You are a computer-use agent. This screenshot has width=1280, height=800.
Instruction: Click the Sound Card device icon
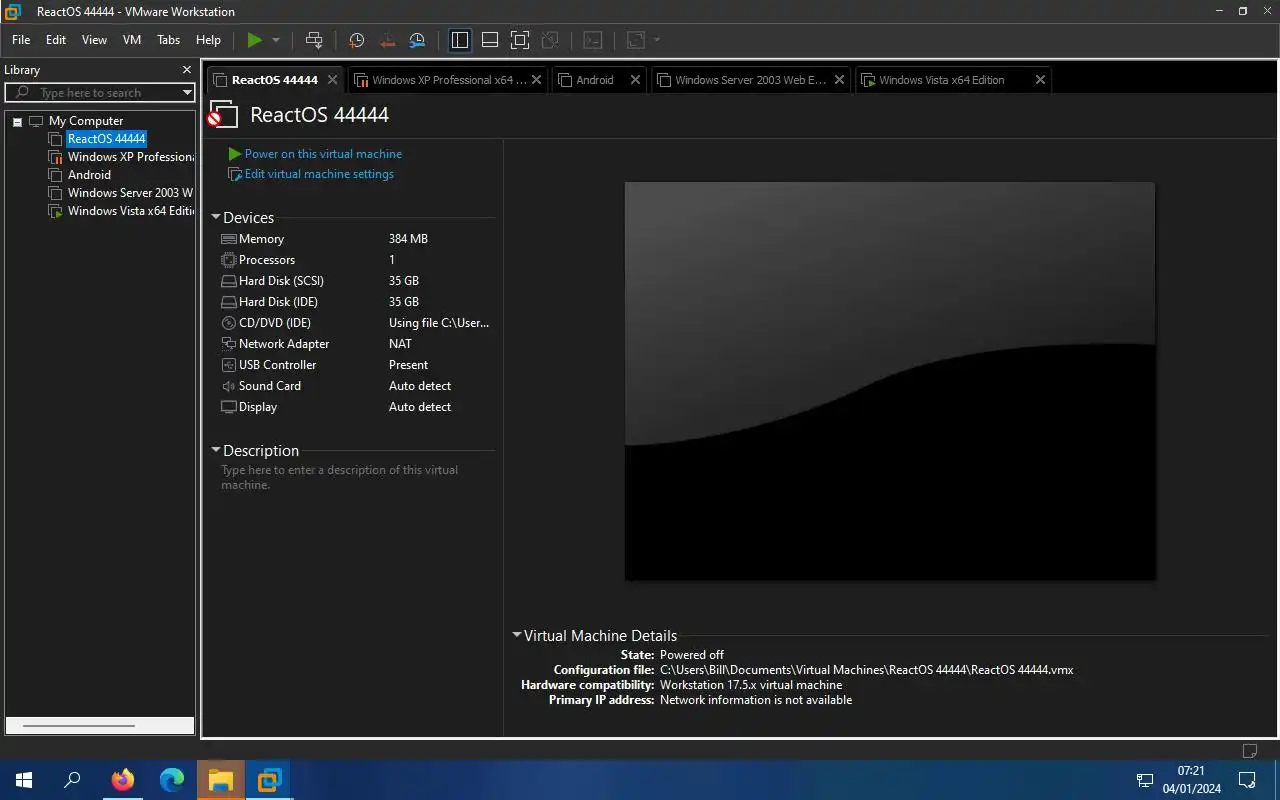(229, 386)
